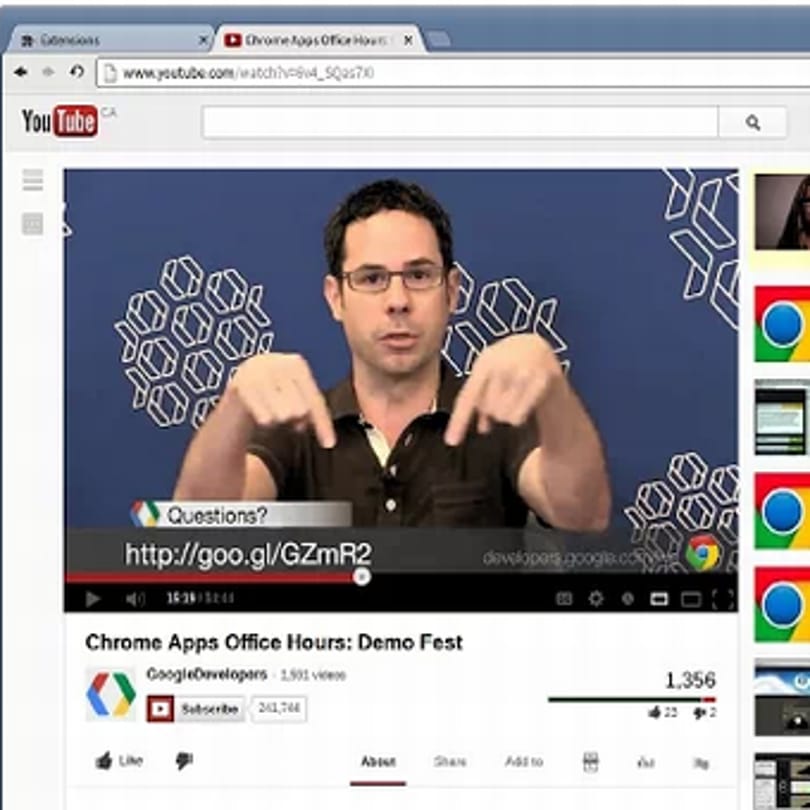Open the YouTube home logo
The image size is (810, 810).
[59, 121]
